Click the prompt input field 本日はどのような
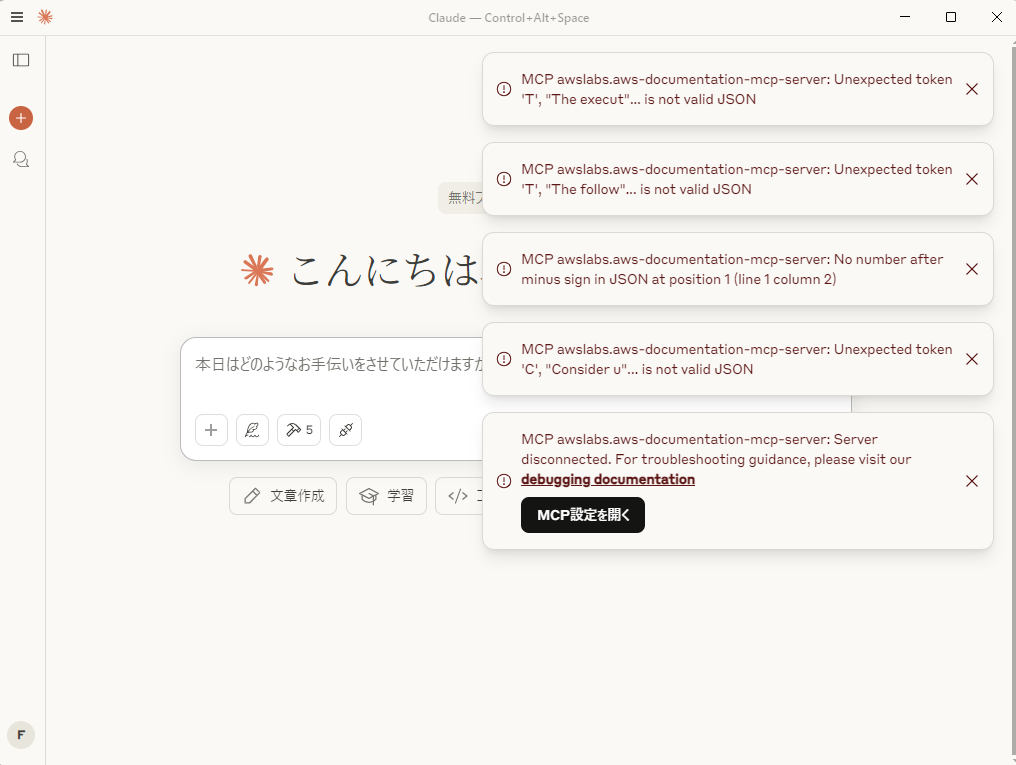The width and height of the screenshot is (1016, 765). pyautogui.click(x=340, y=365)
